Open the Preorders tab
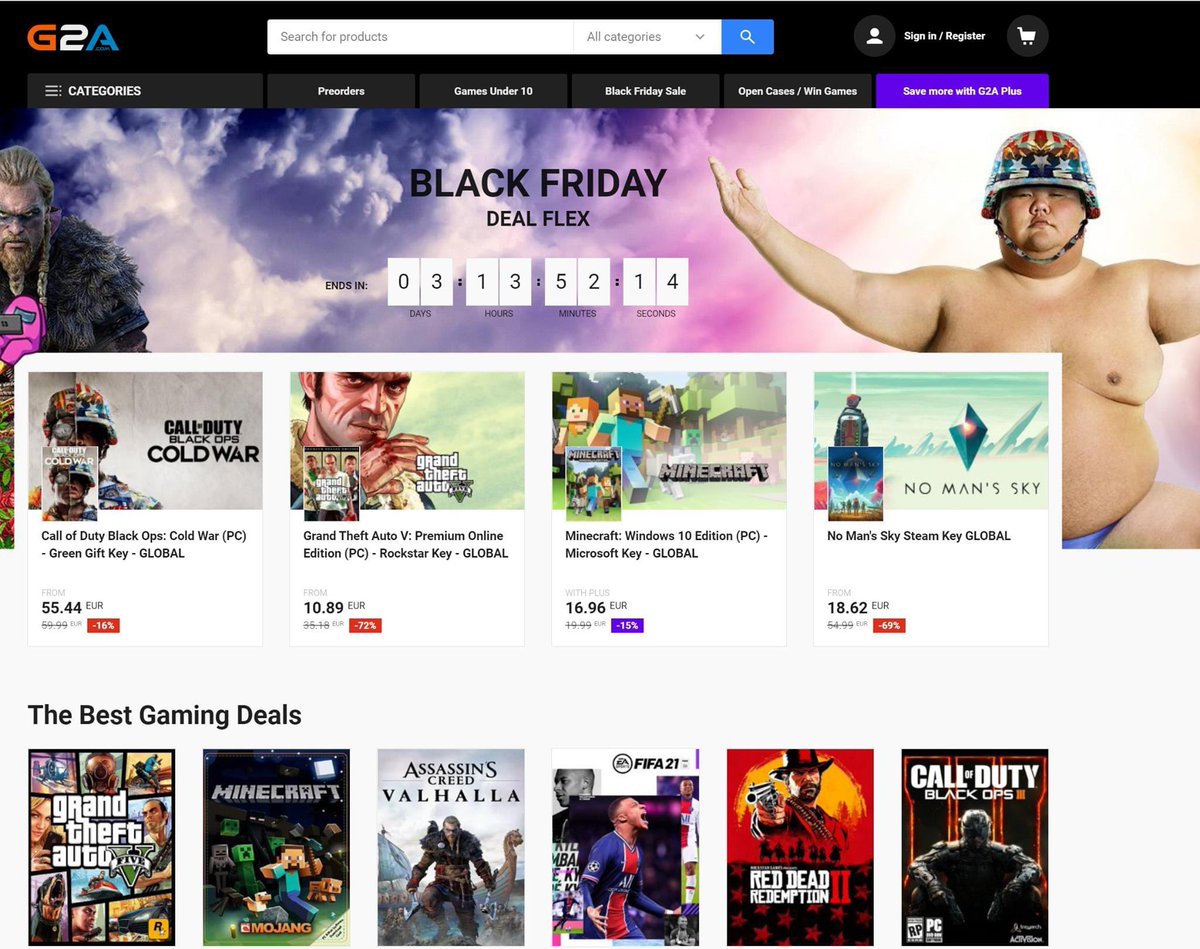 click(341, 91)
